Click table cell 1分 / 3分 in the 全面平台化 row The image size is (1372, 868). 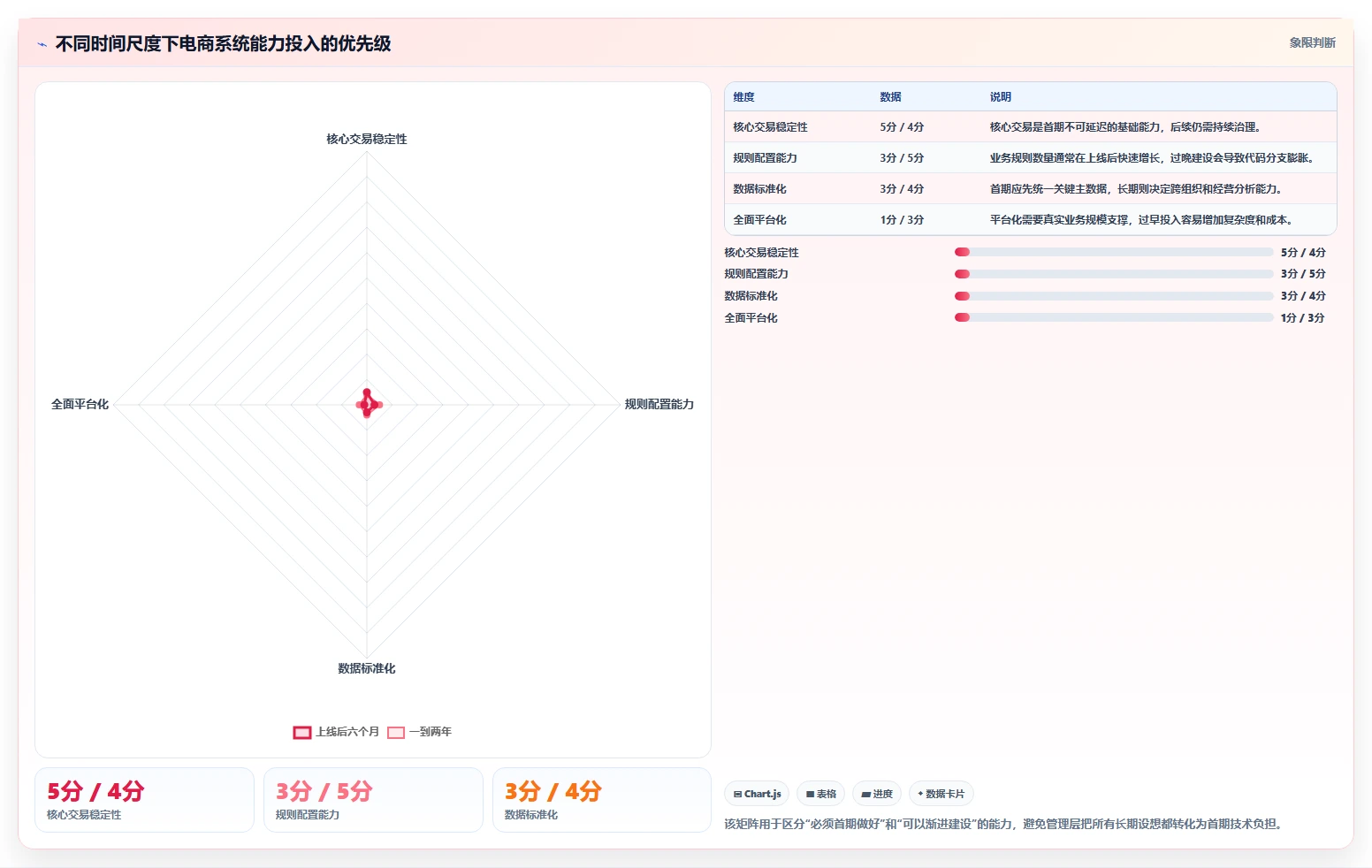902,220
